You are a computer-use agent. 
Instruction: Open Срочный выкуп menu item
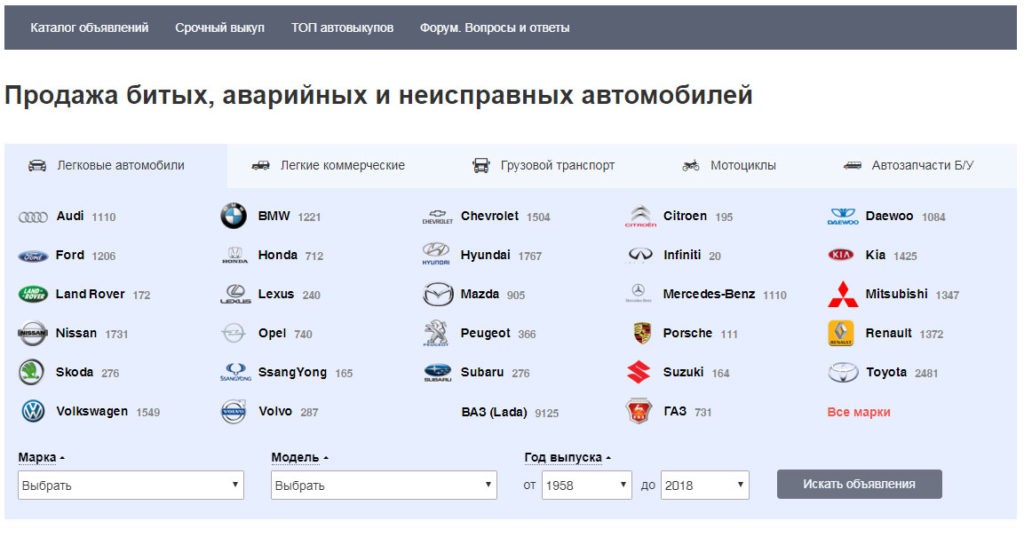(x=219, y=27)
